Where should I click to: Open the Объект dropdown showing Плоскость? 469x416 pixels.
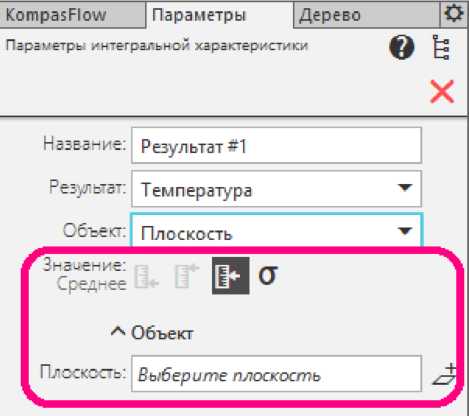click(x=276, y=231)
